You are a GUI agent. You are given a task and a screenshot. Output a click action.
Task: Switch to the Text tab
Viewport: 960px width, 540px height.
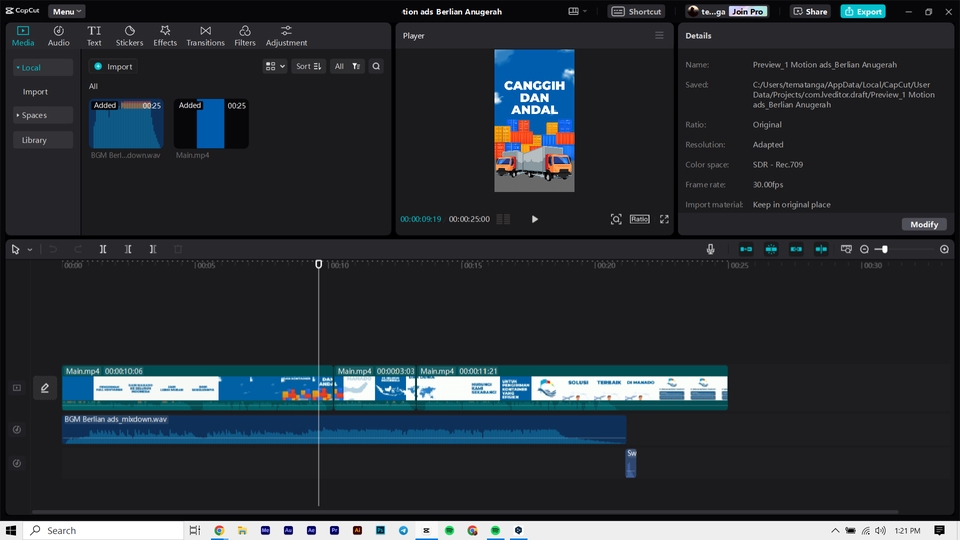(x=94, y=36)
